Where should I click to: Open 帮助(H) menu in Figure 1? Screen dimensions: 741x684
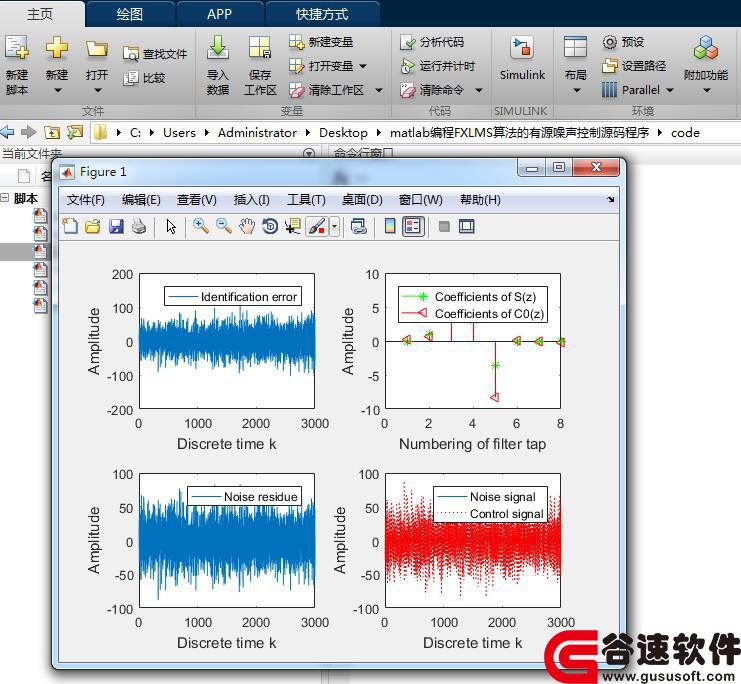(480, 200)
